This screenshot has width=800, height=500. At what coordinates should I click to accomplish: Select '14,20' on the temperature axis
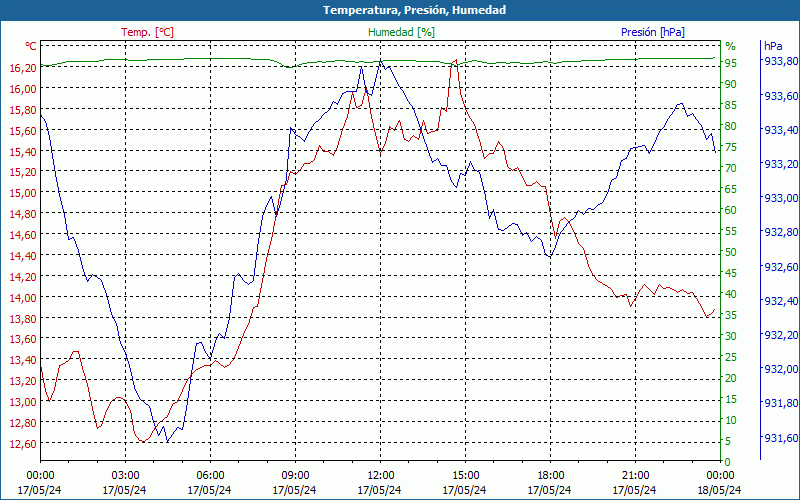pos(23,277)
